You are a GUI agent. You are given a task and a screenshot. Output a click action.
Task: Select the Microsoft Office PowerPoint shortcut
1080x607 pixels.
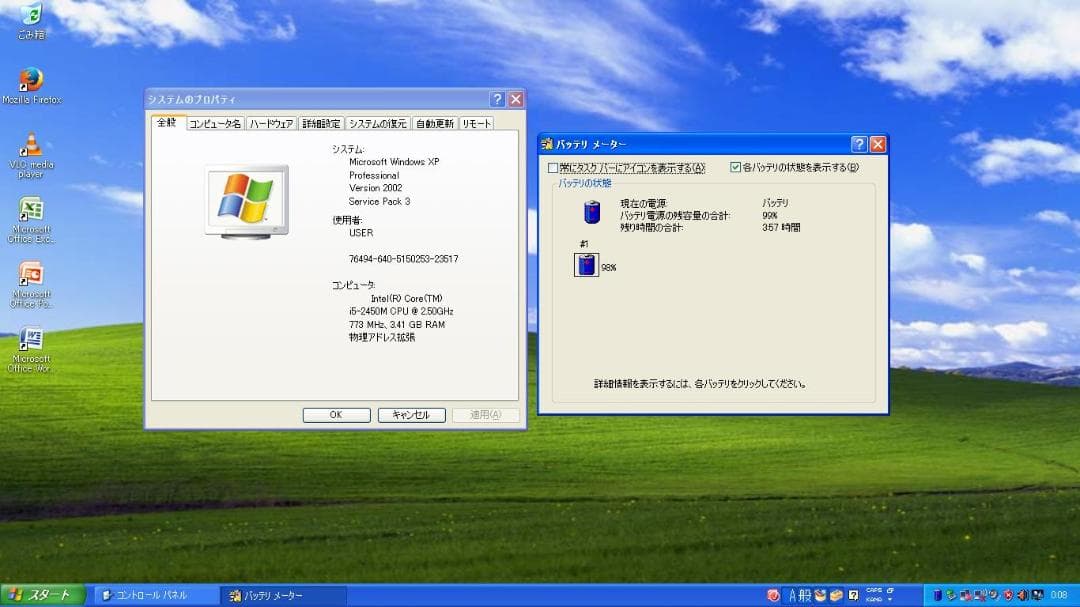[x=31, y=285]
